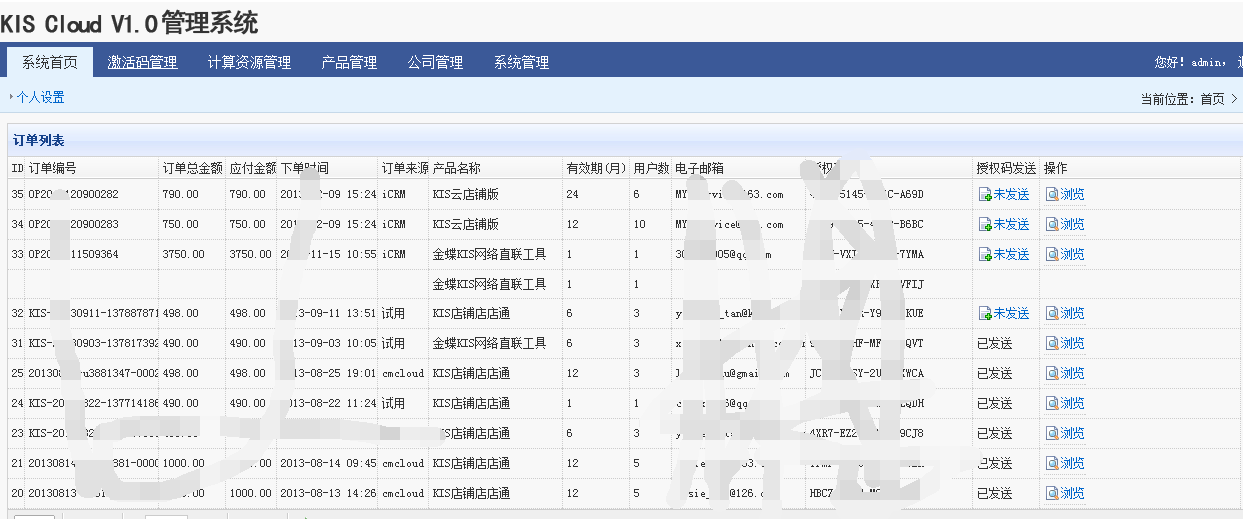Select 应付金额 cell 750.00 in row 34

[248, 225]
